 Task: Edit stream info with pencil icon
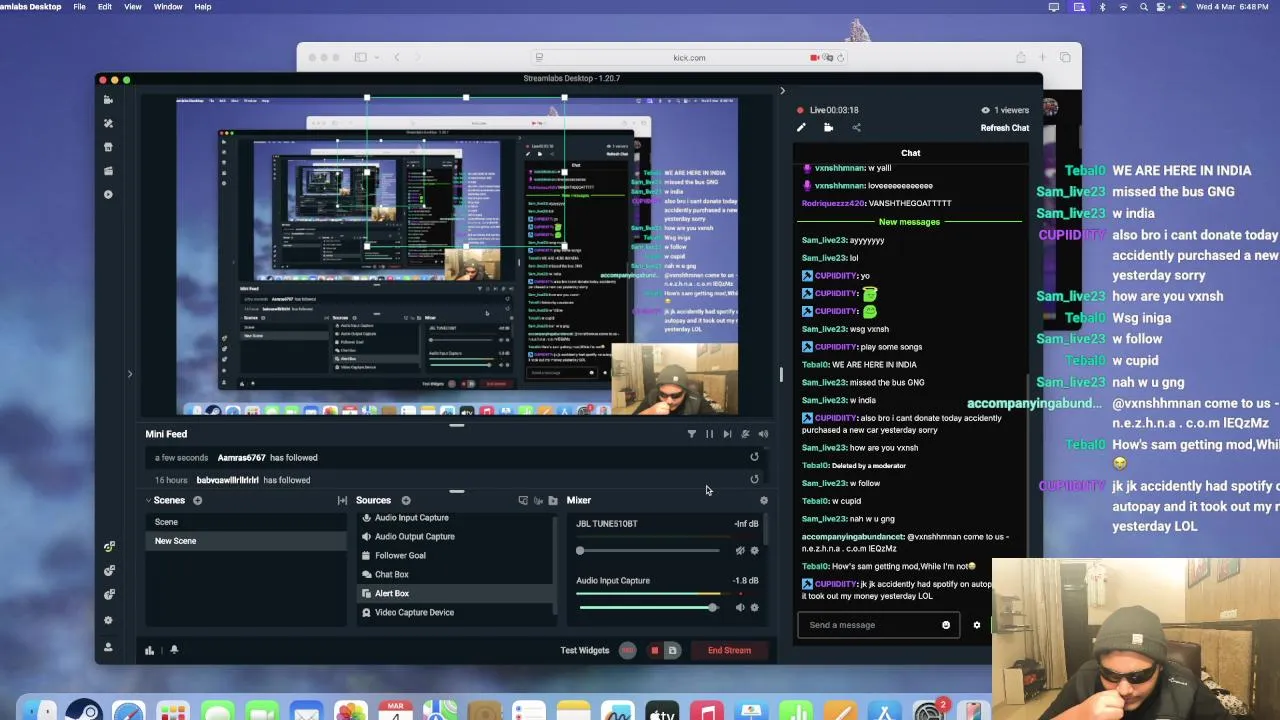click(801, 128)
